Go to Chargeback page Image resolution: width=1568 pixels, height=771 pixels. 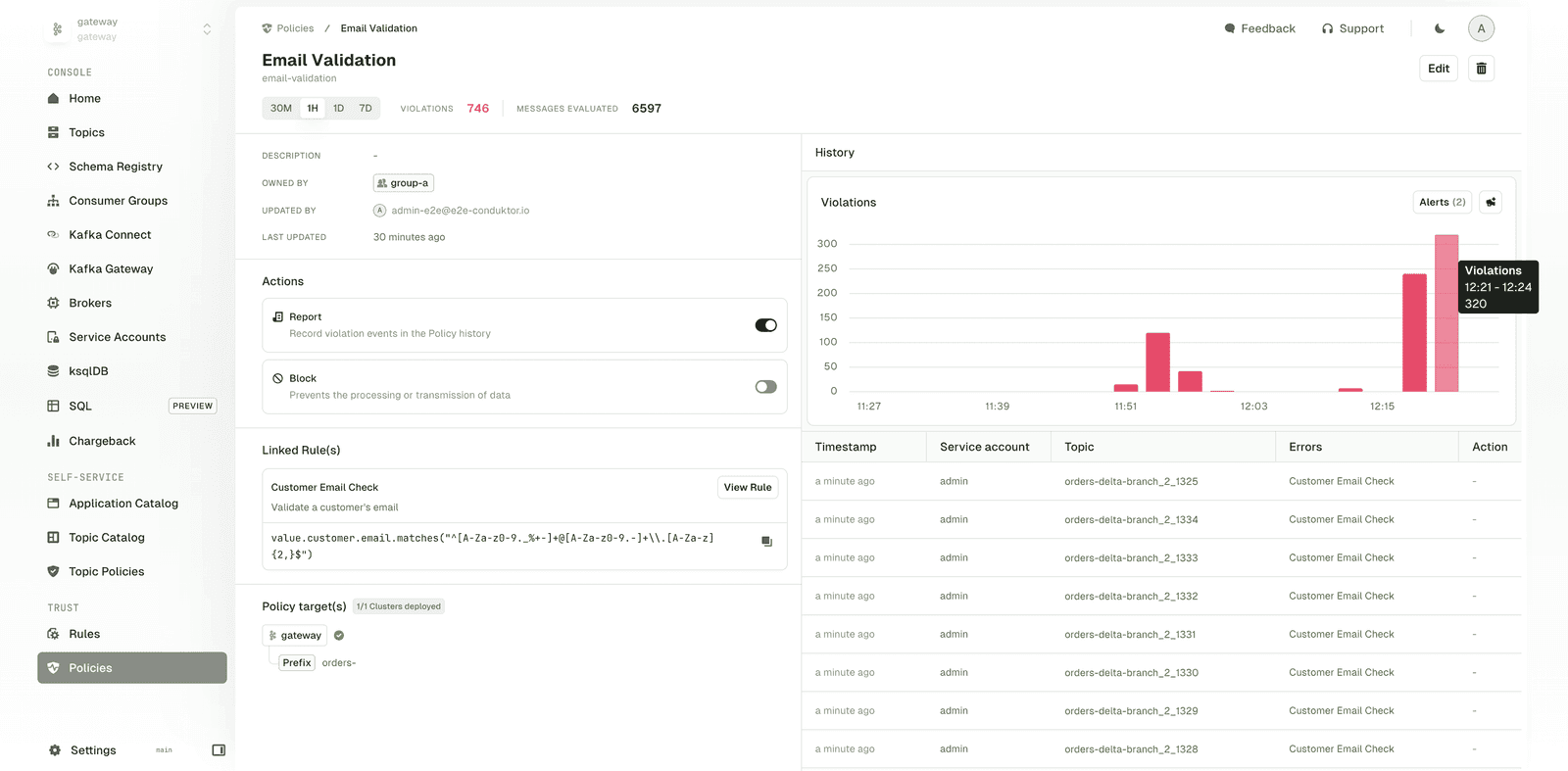pyautogui.click(x=102, y=442)
